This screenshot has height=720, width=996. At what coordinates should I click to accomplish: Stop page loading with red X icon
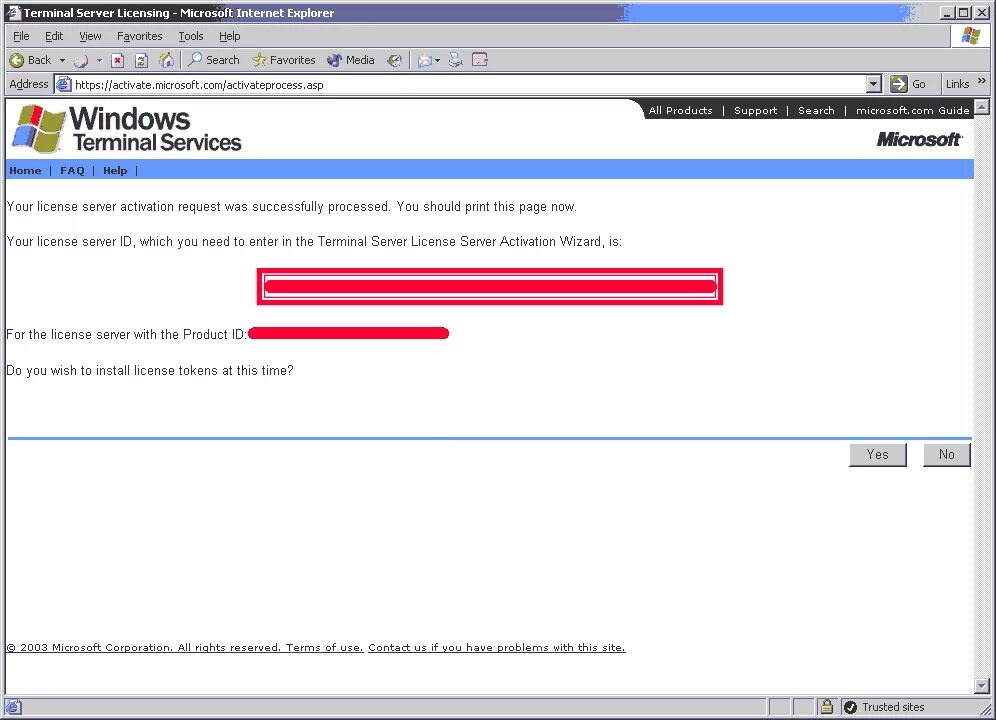tap(118, 60)
